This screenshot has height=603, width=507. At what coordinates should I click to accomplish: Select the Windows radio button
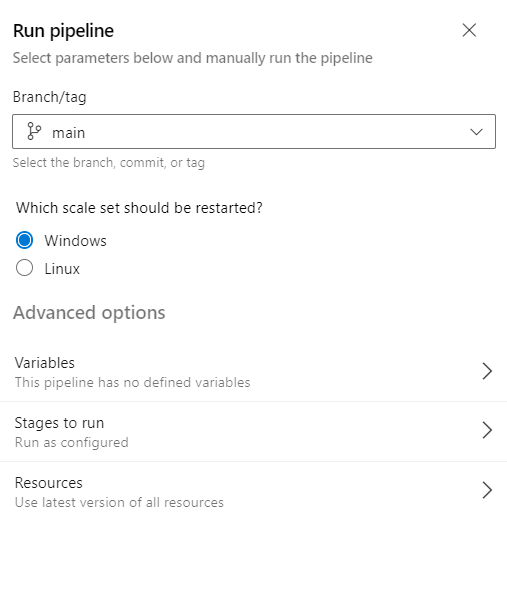[x=24, y=240]
